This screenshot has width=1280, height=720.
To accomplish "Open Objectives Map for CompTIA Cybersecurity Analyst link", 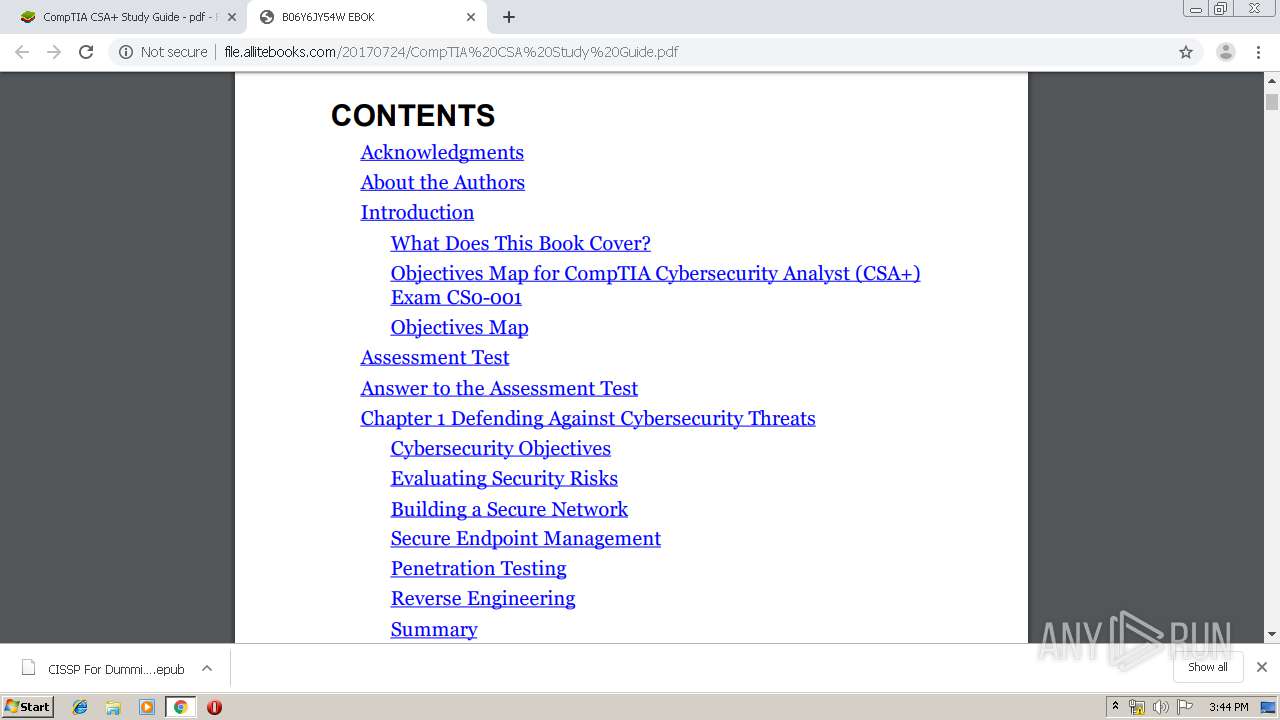I will pyautogui.click(x=655, y=285).
